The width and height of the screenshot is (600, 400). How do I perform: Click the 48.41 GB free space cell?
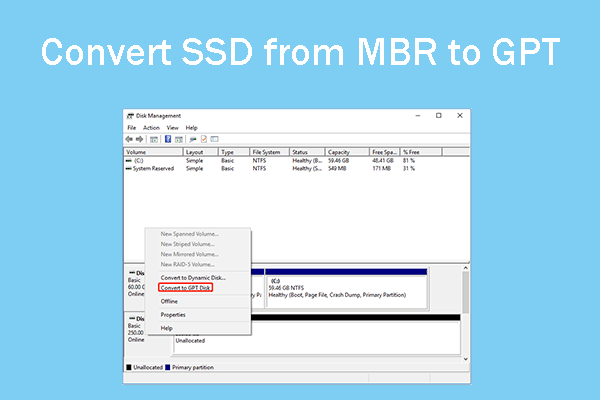tap(383, 161)
